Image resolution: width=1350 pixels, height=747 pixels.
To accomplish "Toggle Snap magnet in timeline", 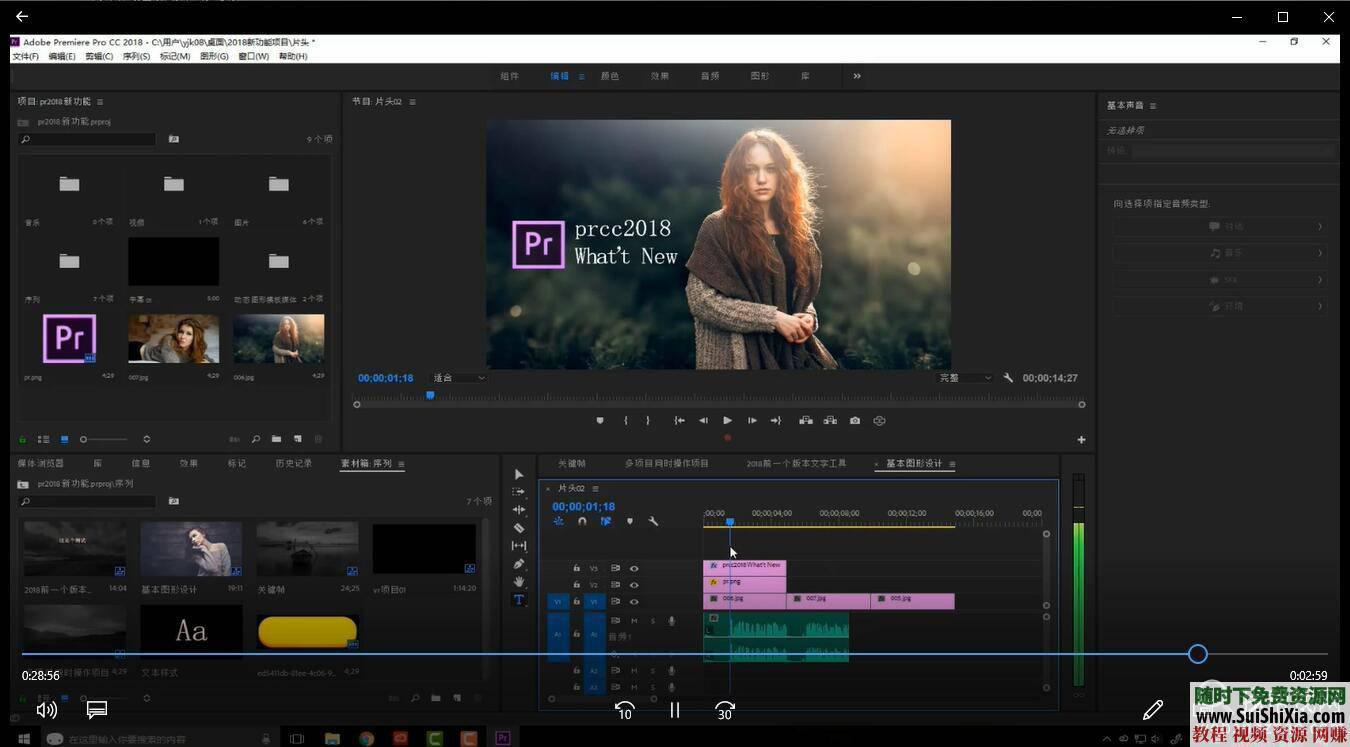I will coord(582,521).
